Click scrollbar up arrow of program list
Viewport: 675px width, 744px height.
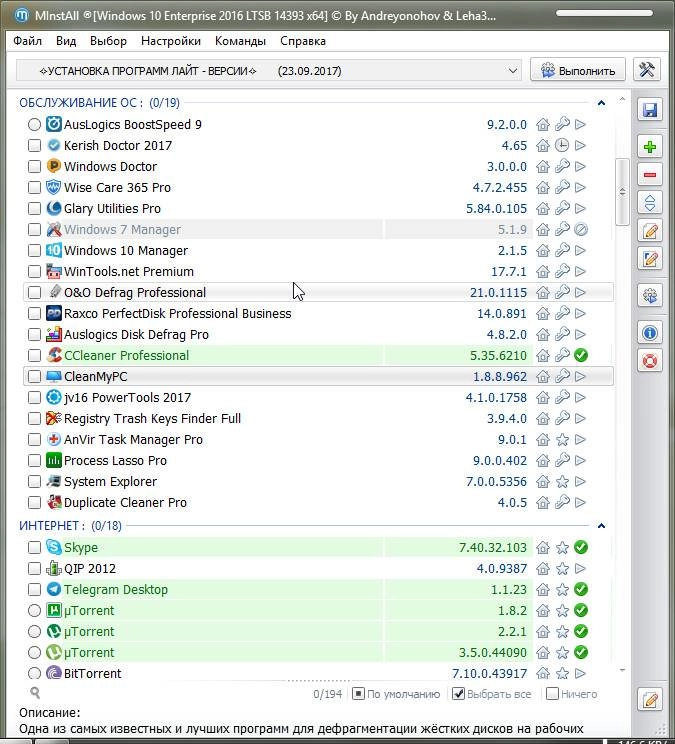(x=622, y=99)
